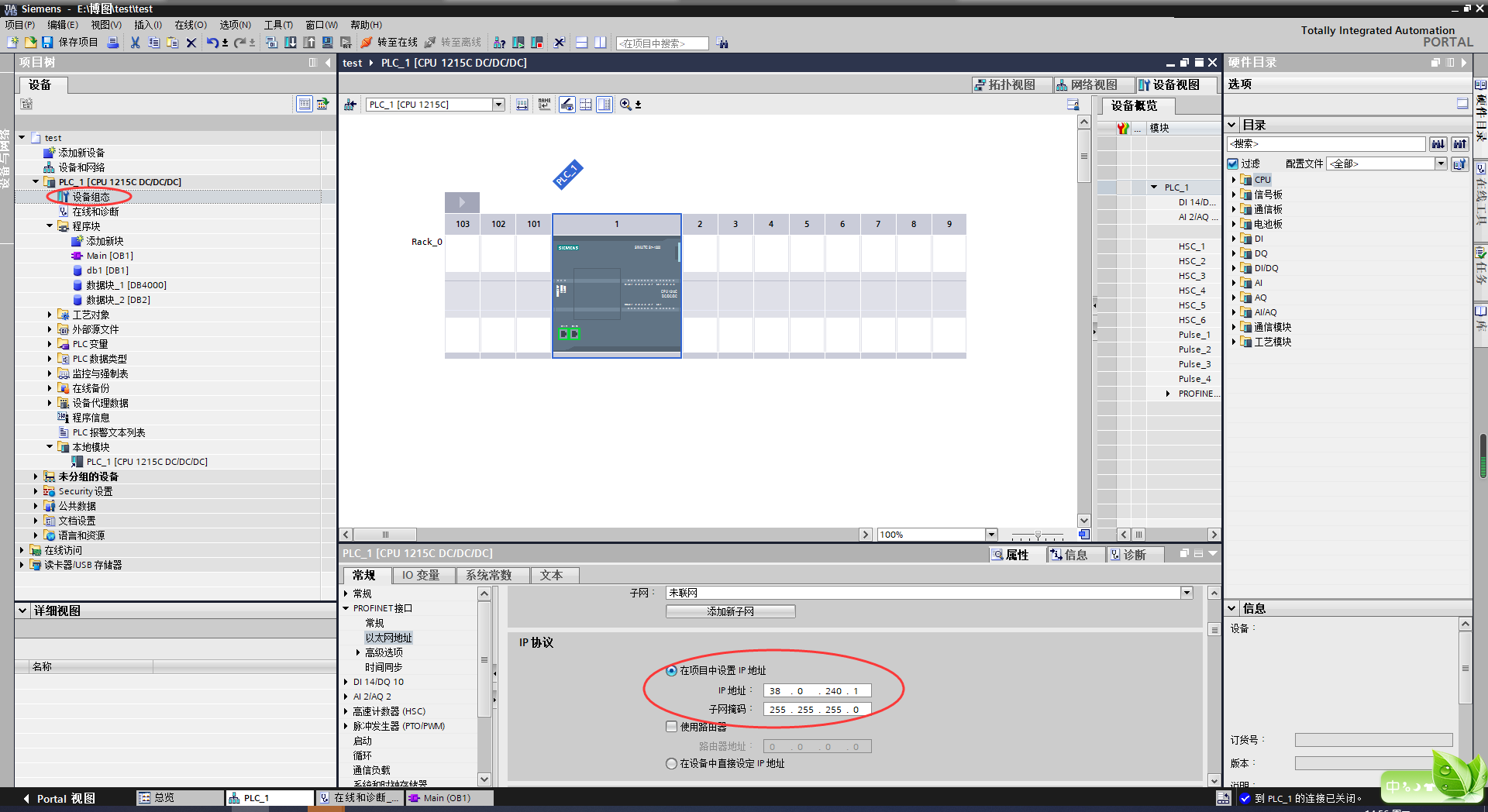The width and height of the screenshot is (1488, 812).
Task: Click the cross-reference icon
Action: [559, 43]
